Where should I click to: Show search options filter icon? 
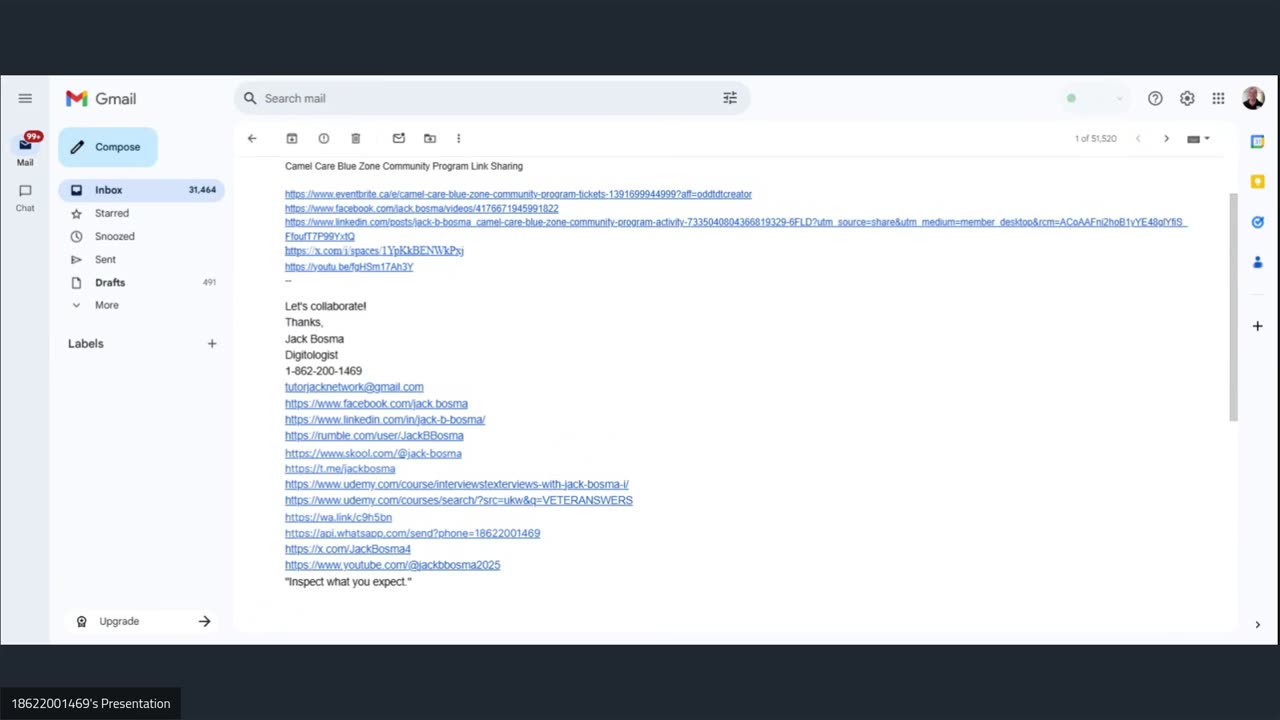coord(730,98)
